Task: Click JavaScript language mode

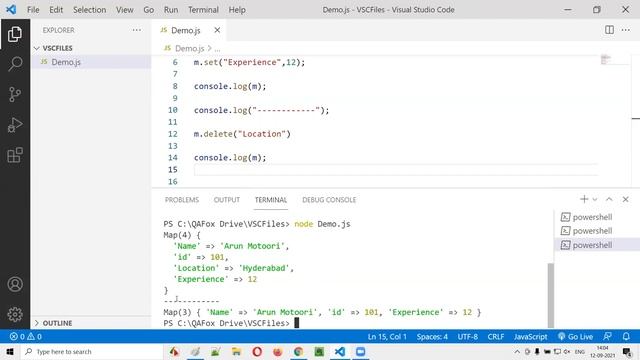Action: coord(530,337)
